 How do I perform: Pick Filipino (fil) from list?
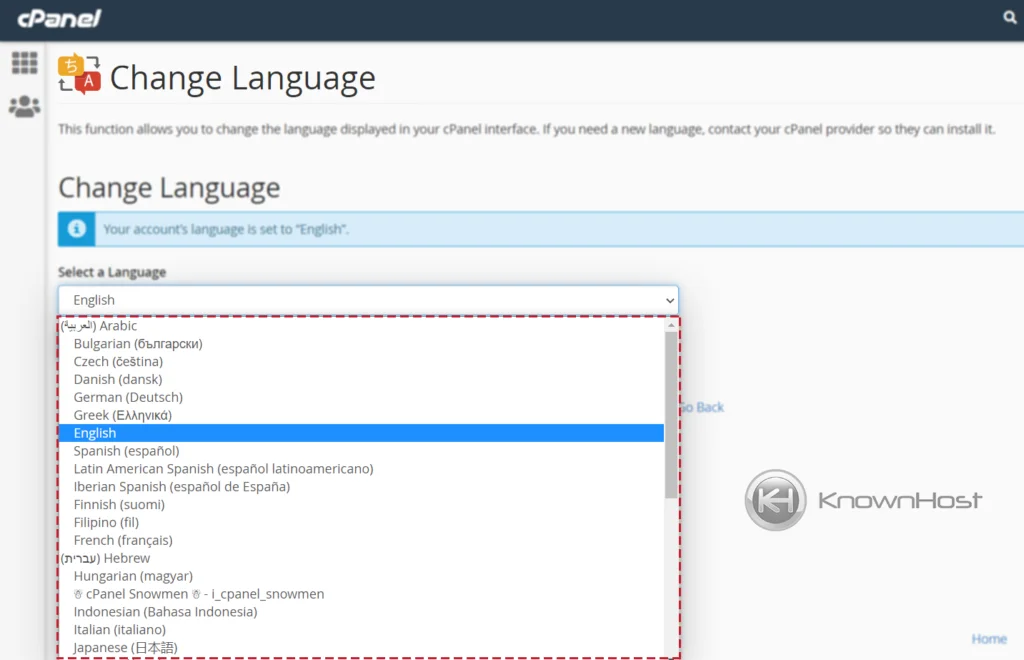point(361,522)
